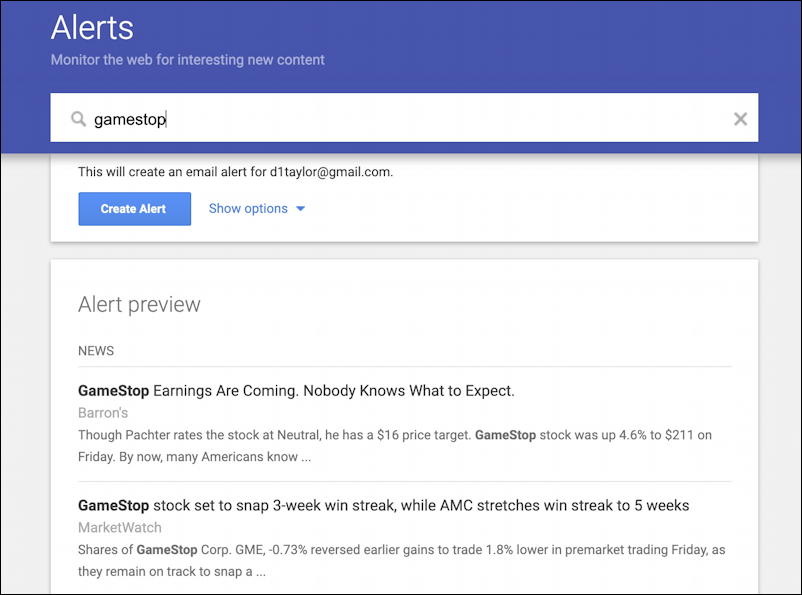Click the NEWS section label
802x595 pixels.
(x=96, y=351)
